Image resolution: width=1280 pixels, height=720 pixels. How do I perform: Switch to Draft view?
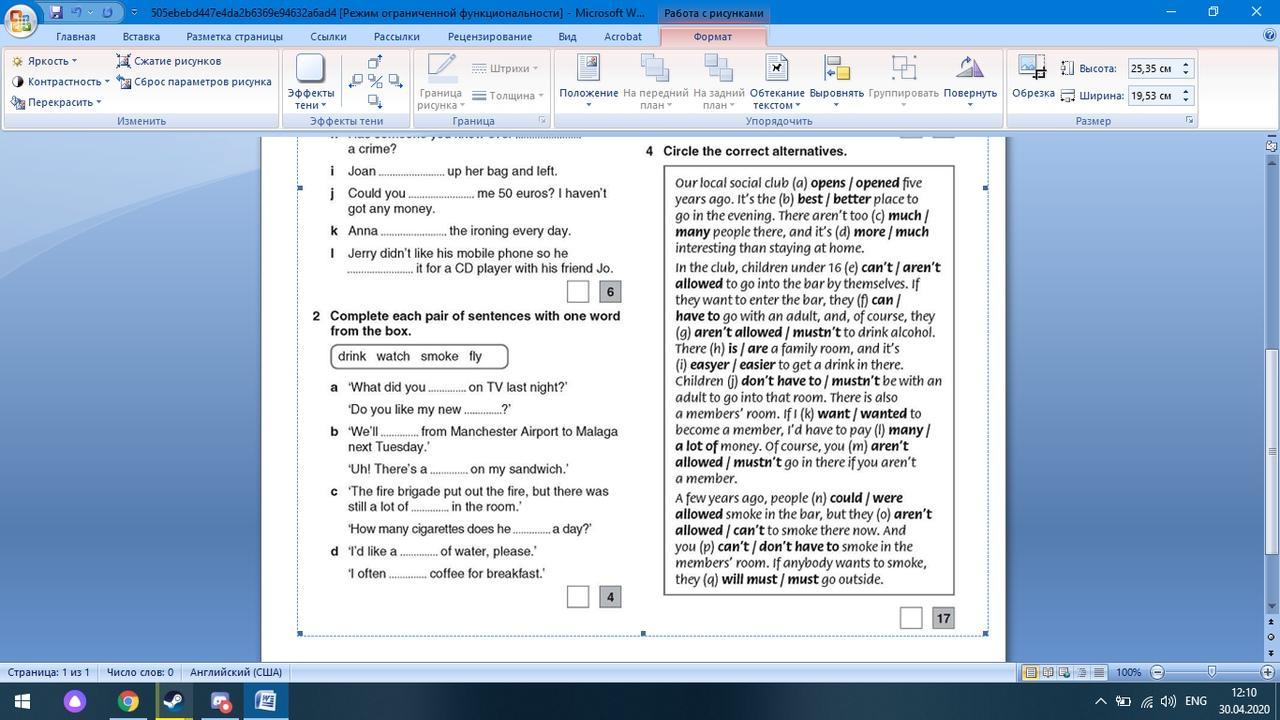[x=1099, y=673]
